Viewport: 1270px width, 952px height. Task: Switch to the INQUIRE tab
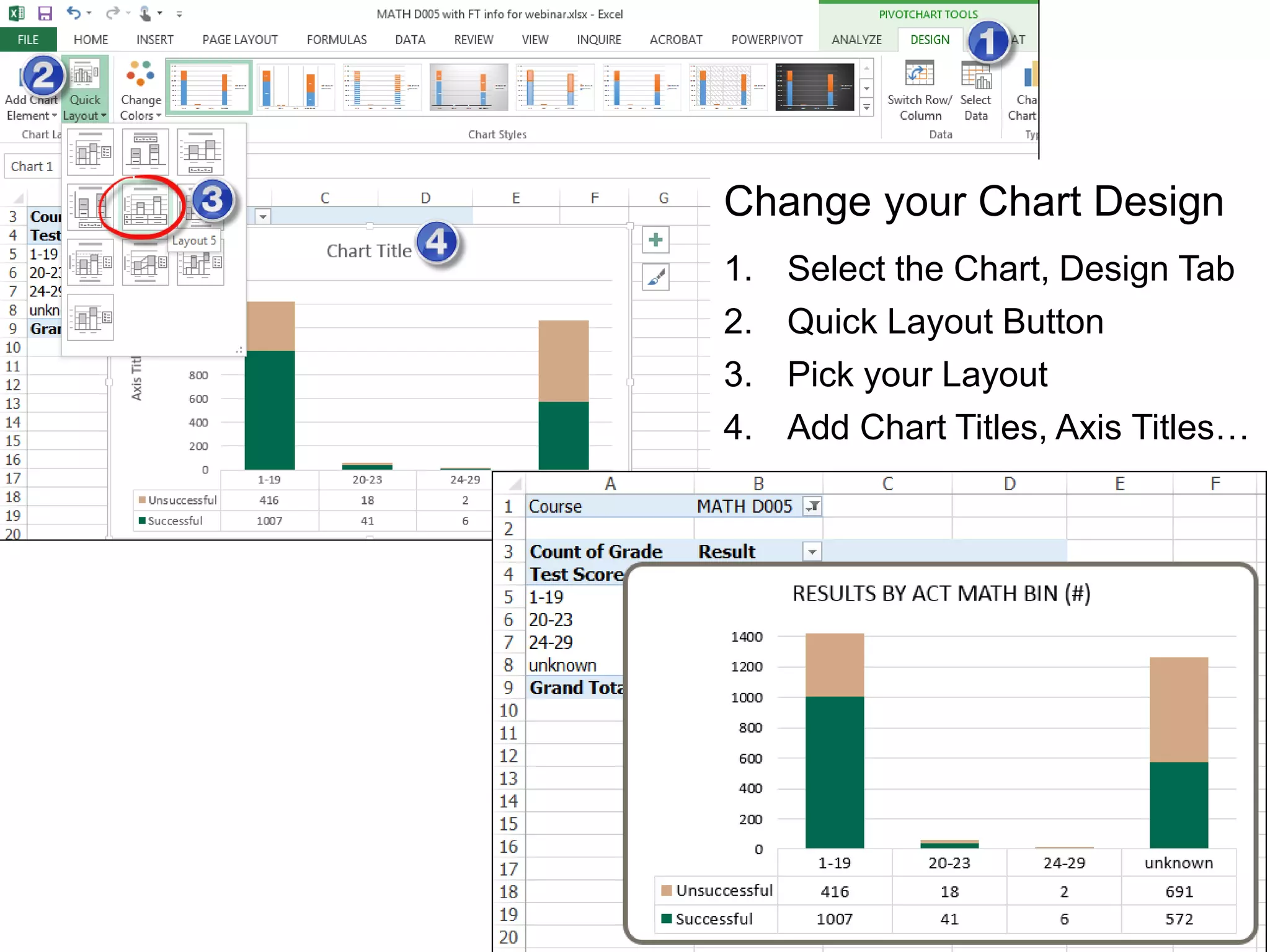click(x=598, y=40)
